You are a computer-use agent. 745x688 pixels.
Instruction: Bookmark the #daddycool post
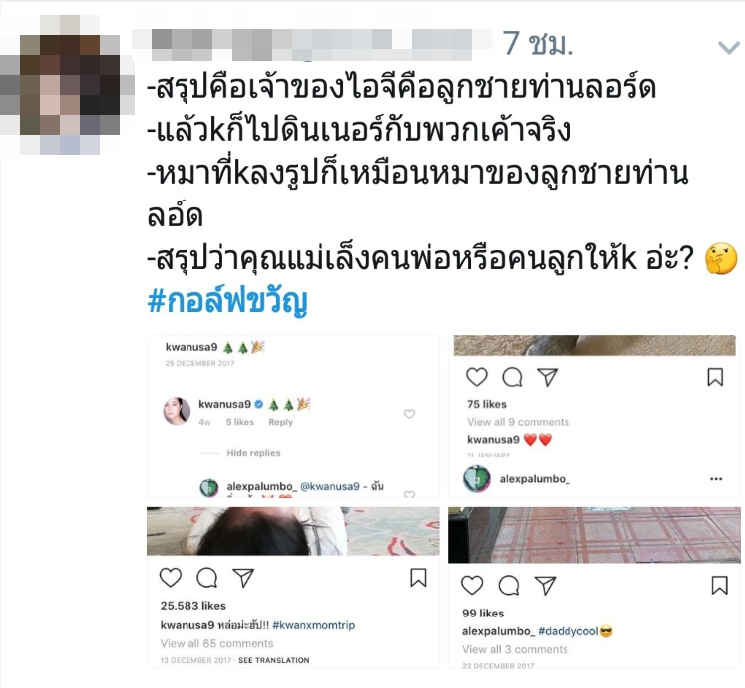click(x=719, y=585)
